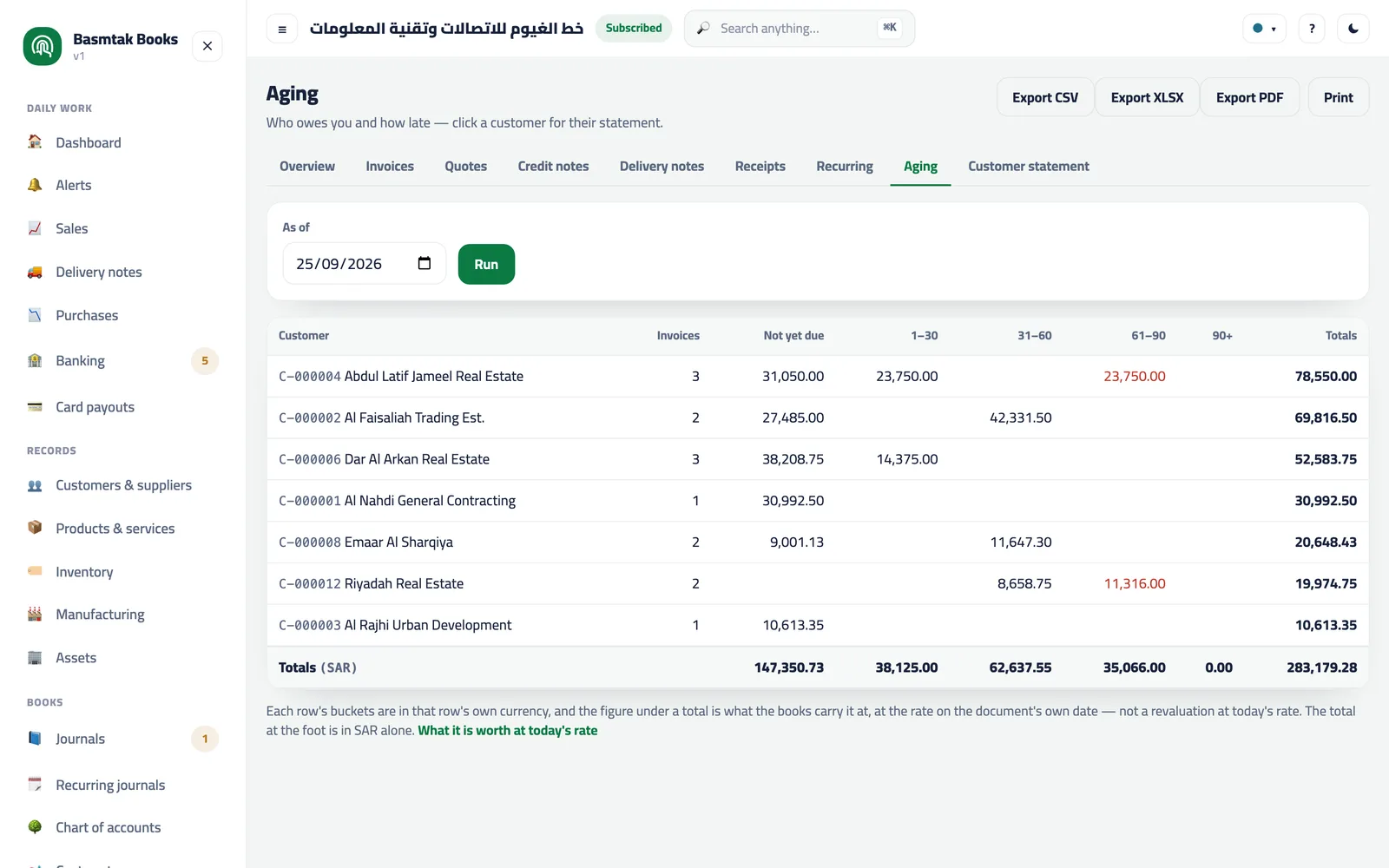Click Export CSV button
This screenshot has width=1389, height=868.
pos(1045,97)
